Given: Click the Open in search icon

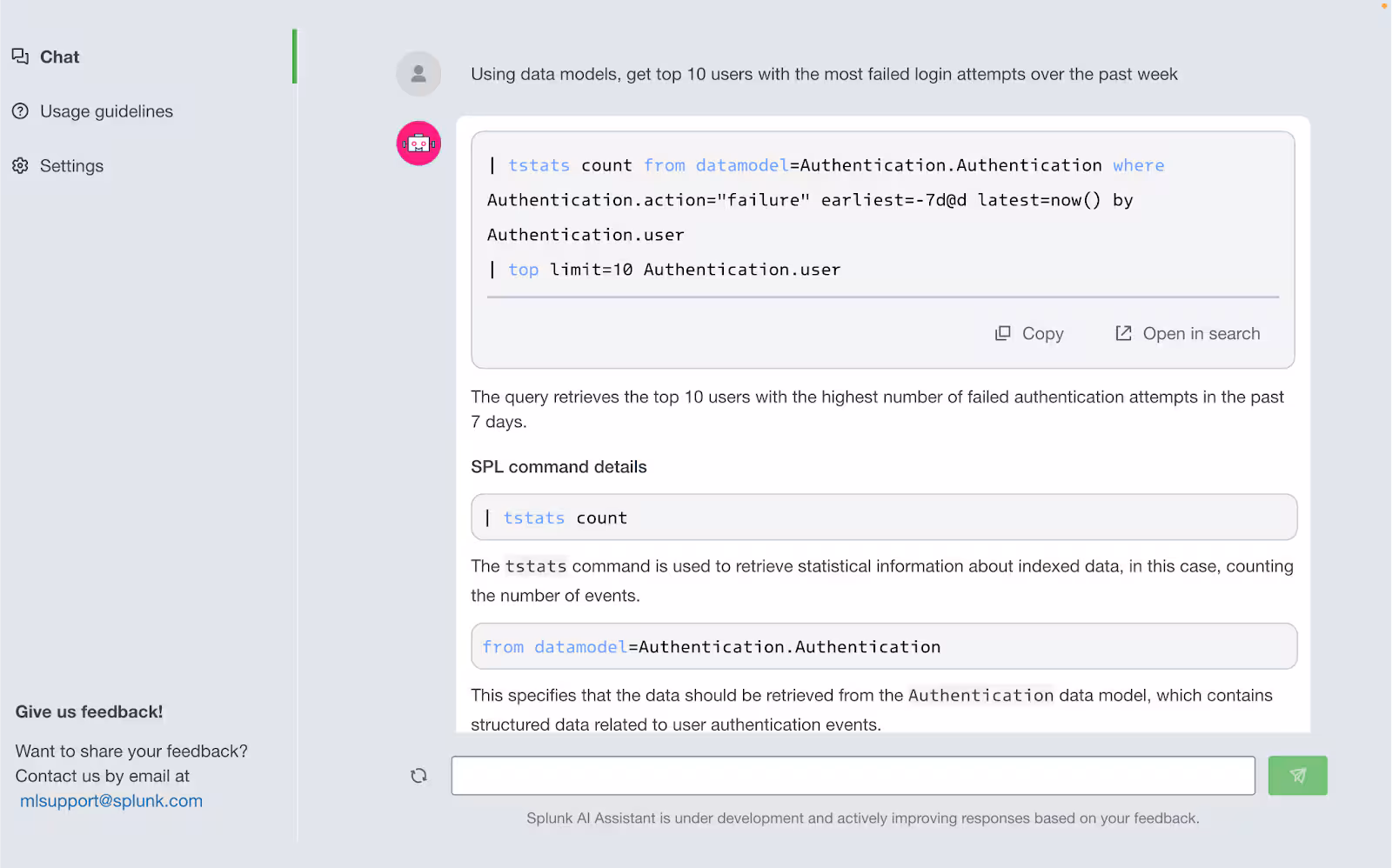Looking at the screenshot, I should pyautogui.click(x=1122, y=333).
